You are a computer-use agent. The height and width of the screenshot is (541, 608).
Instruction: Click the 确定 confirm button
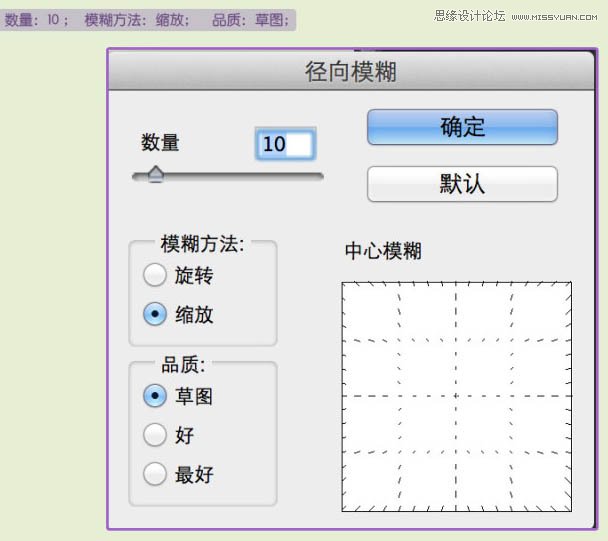pos(462,127)
